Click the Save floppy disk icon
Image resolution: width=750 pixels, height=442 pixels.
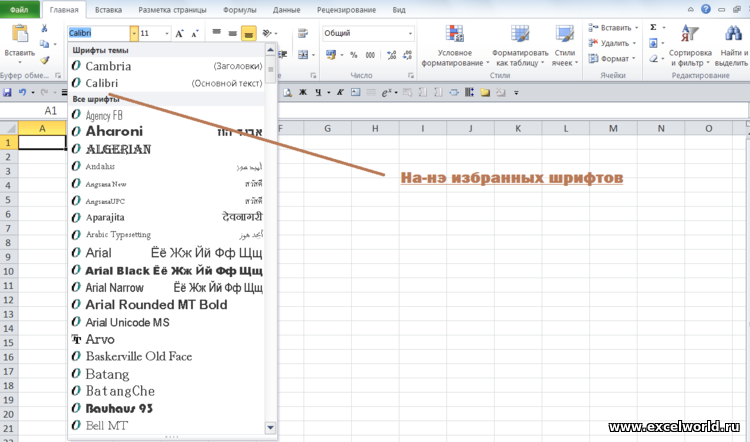7,92
